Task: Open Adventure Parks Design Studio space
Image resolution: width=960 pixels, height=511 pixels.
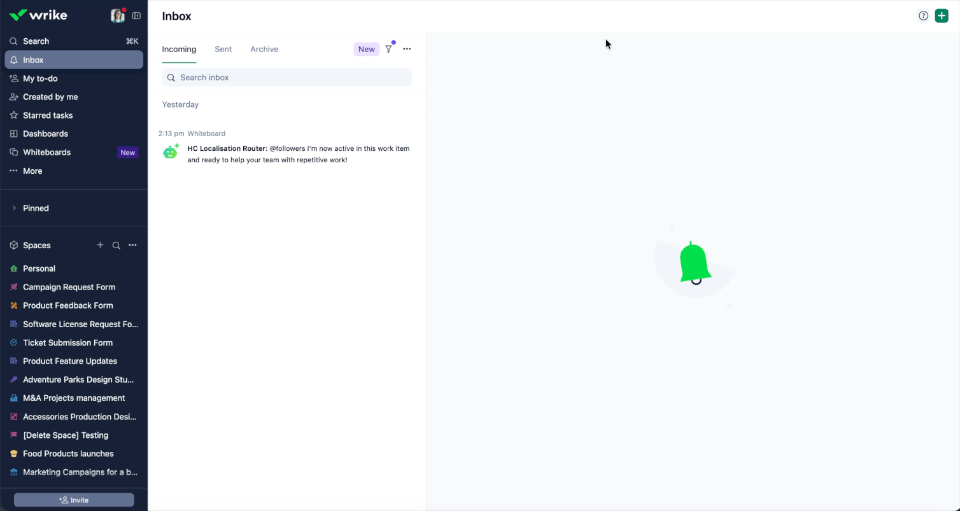Action: point(73,379)
